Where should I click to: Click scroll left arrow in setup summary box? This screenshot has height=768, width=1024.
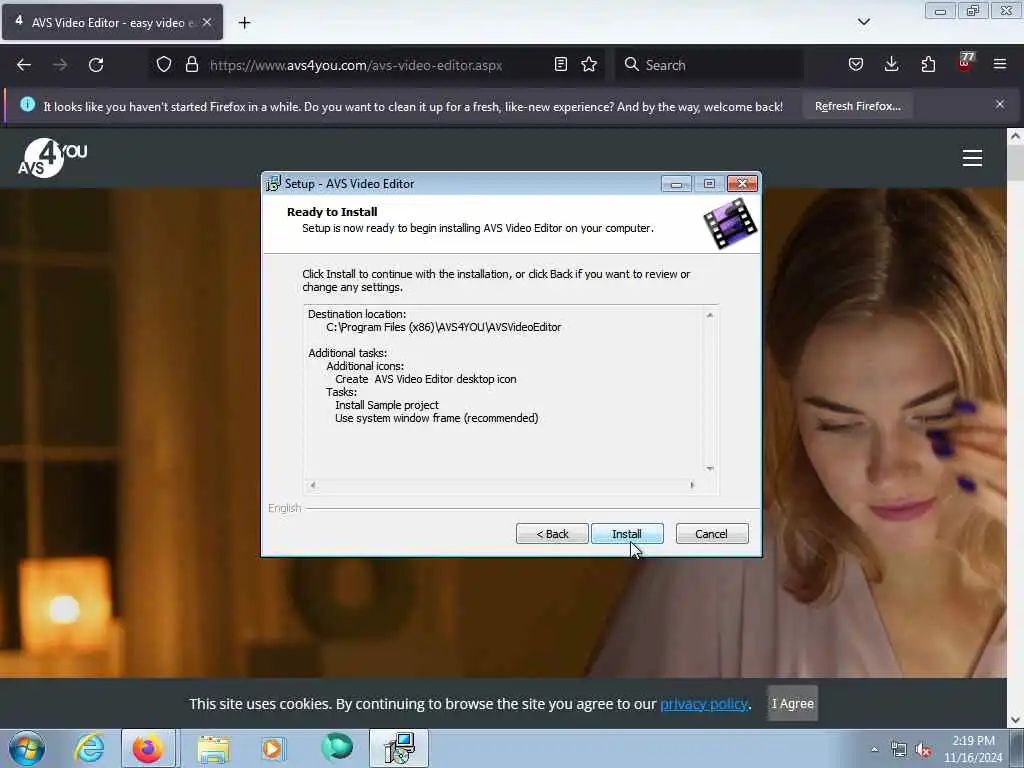point(313,485)
